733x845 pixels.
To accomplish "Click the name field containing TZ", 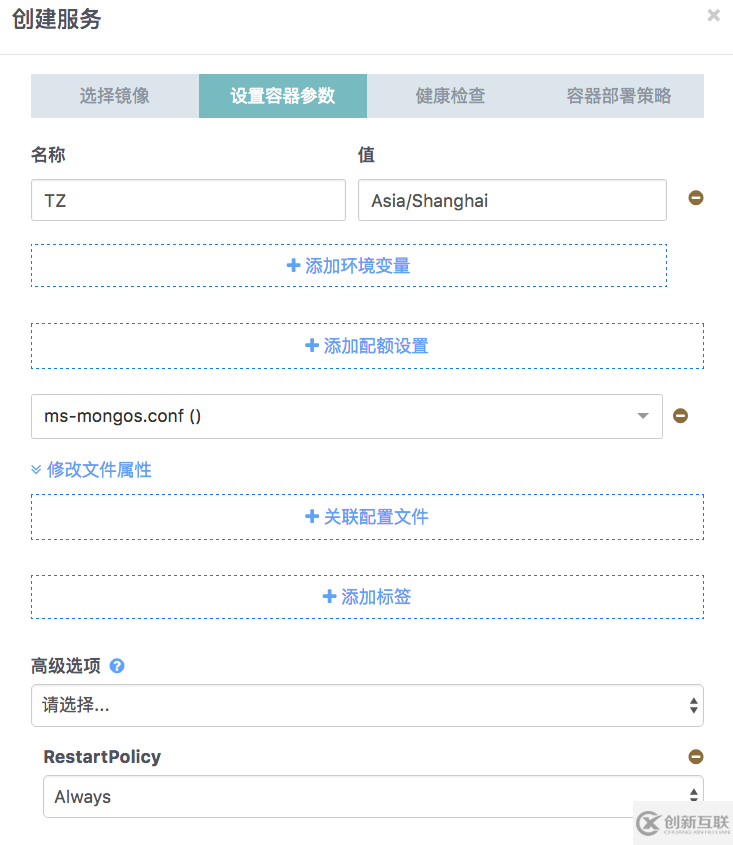I will (x=188, y=200).
